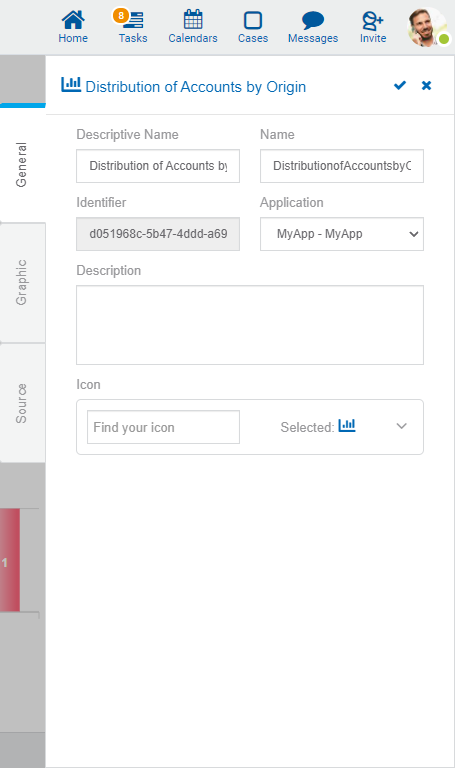Viewport: 455px width, 768px height.
Task: Open the Calendars icon
Action: point(192,27)
